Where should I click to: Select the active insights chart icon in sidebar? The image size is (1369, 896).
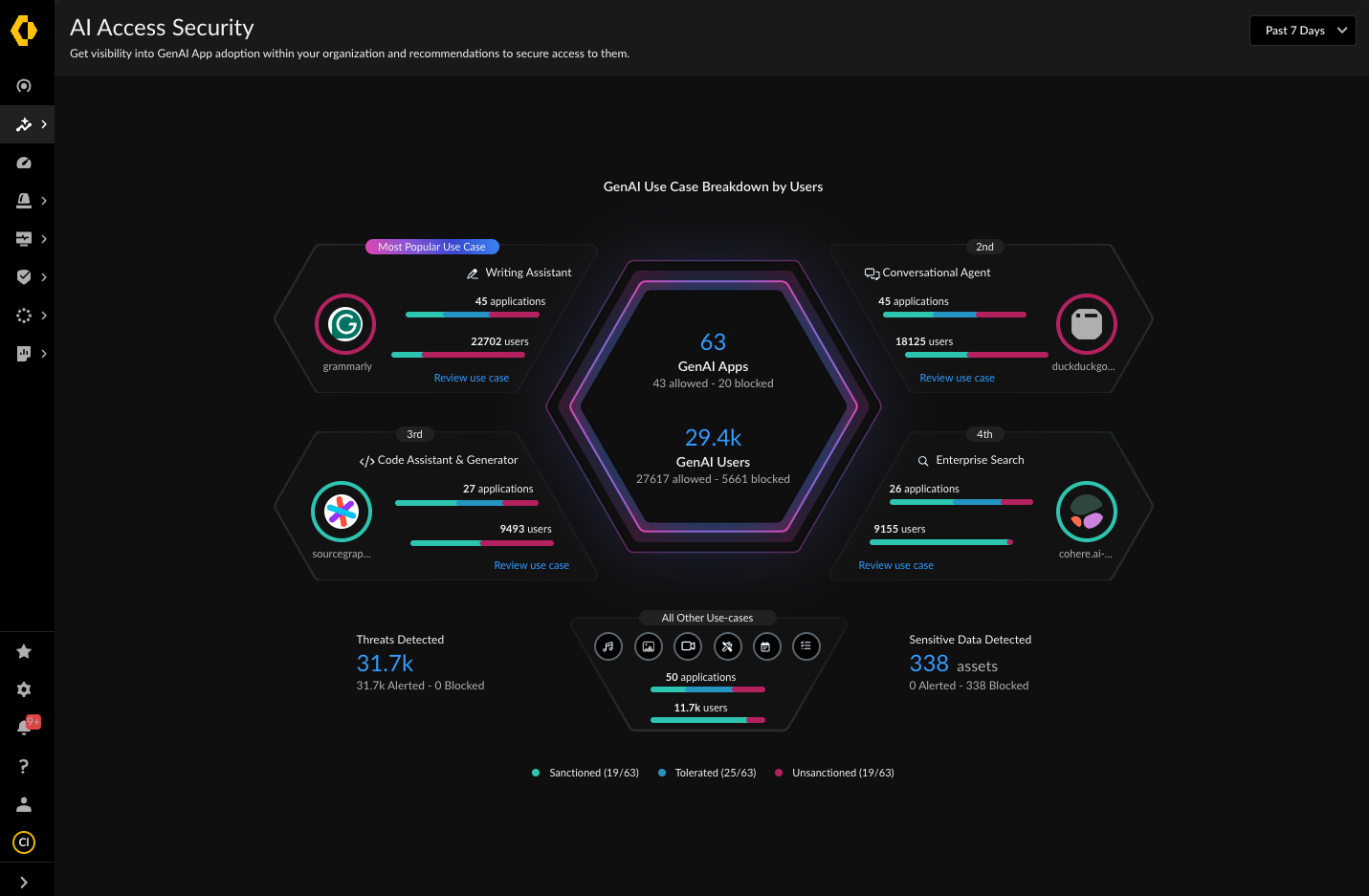24,124
